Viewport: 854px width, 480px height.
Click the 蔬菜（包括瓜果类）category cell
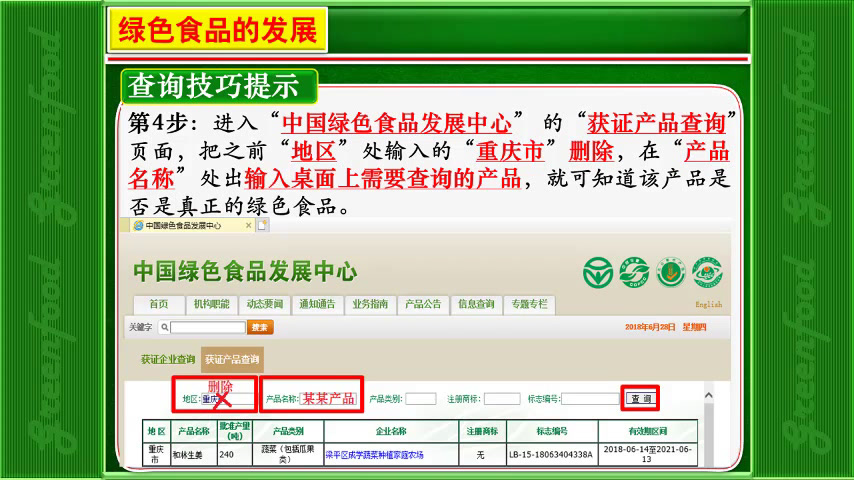click(288, 454)
